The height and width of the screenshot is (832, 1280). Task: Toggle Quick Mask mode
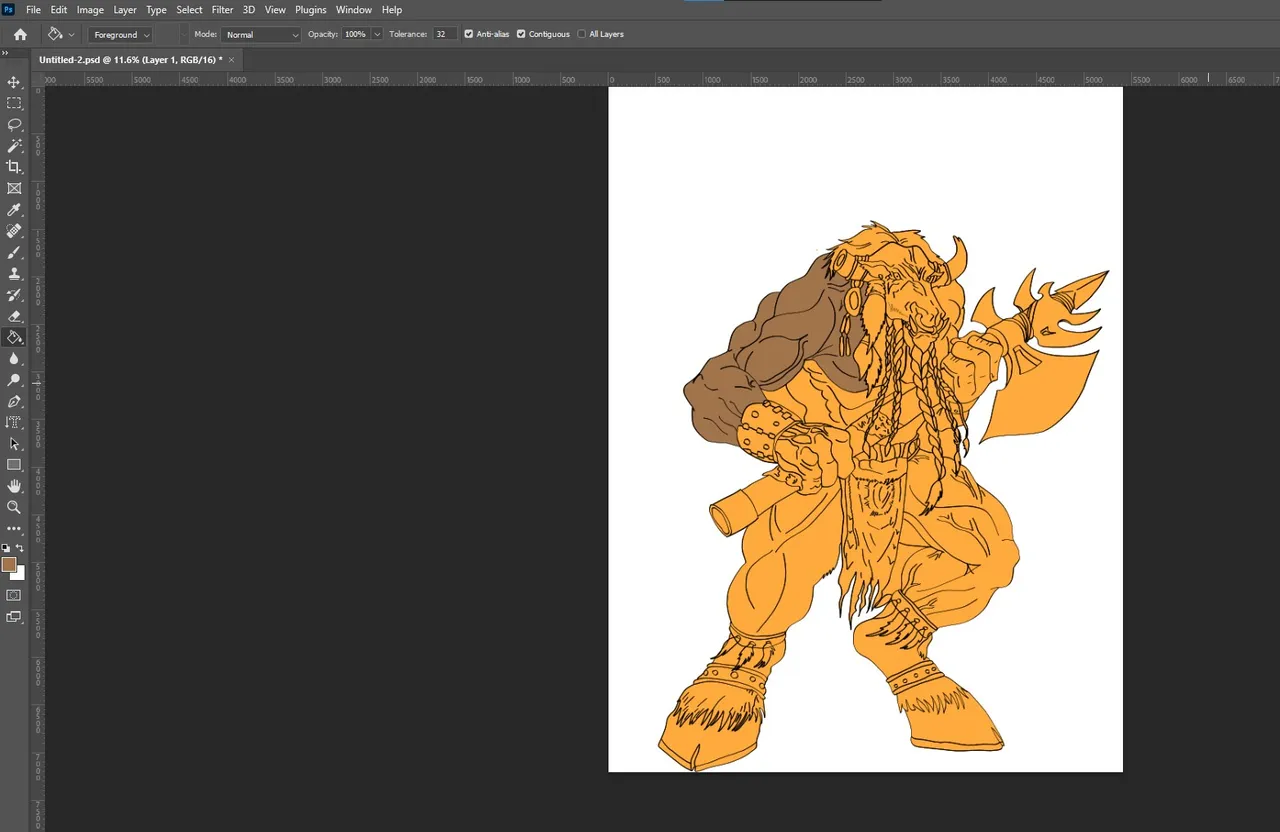point(14,595)
